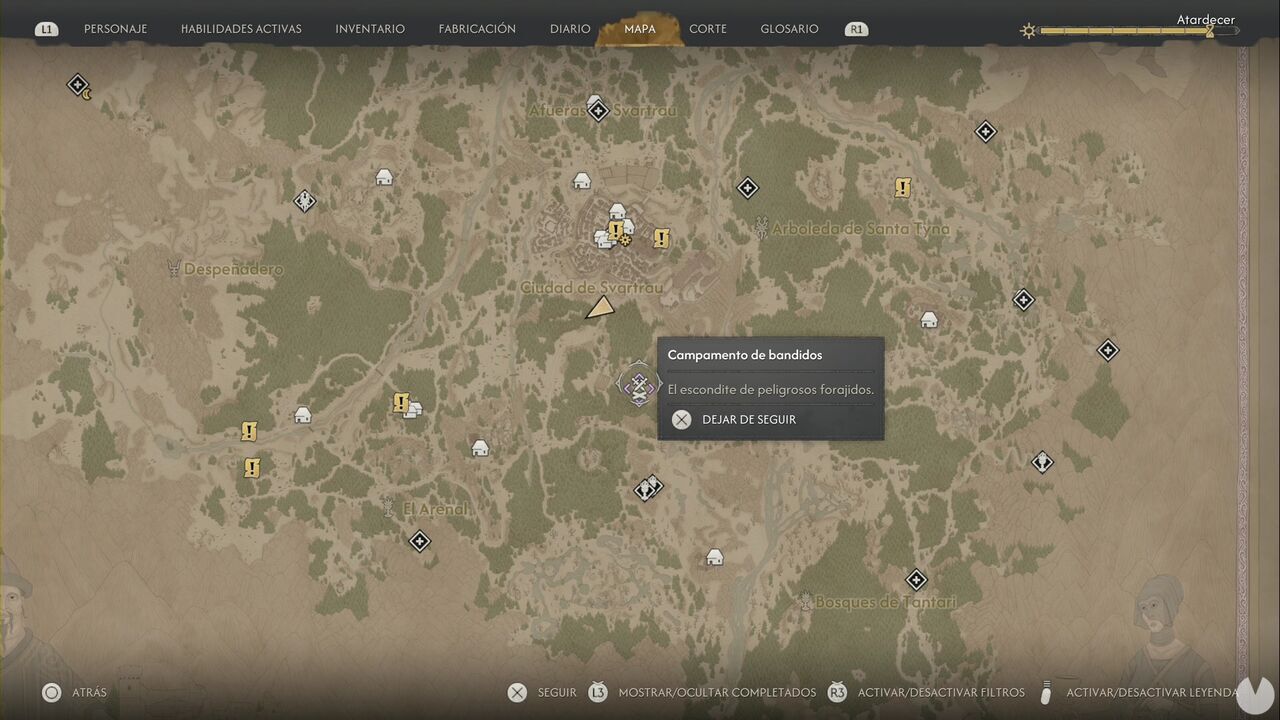
Task: Click ATRÁS to go back
Action: point(89,692)
